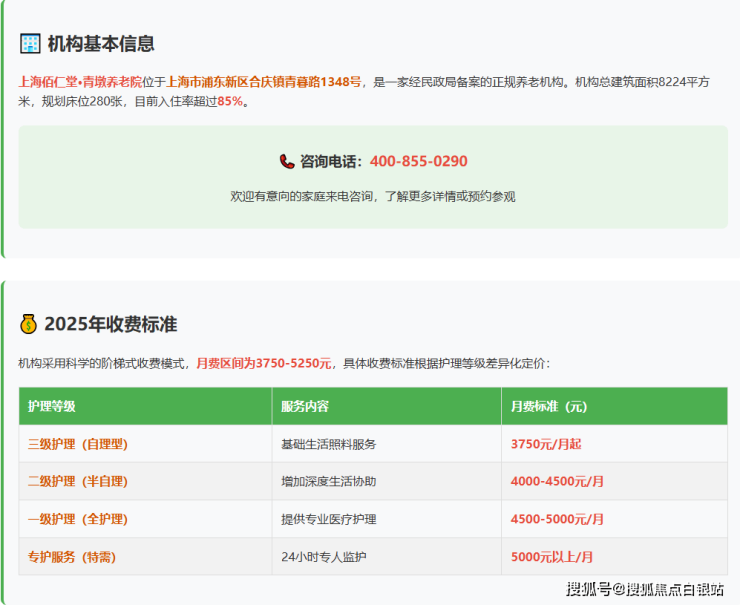Click the 月费标准（元） column header
The height and width of the screenshot is (605, 740).
tap(549, 406)
